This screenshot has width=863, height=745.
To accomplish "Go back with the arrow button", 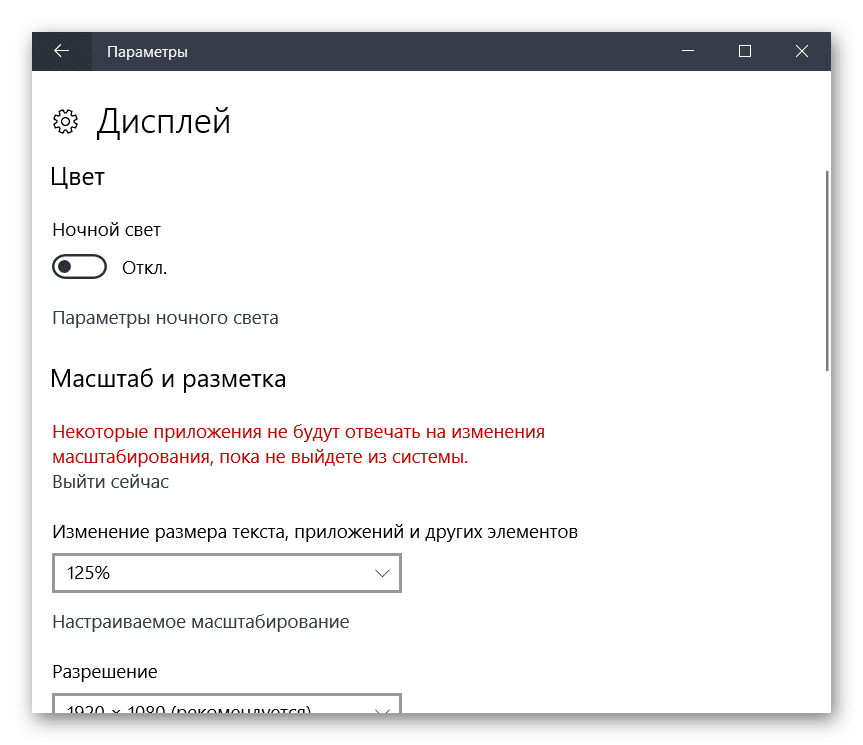I will click(x=62, y=51).
